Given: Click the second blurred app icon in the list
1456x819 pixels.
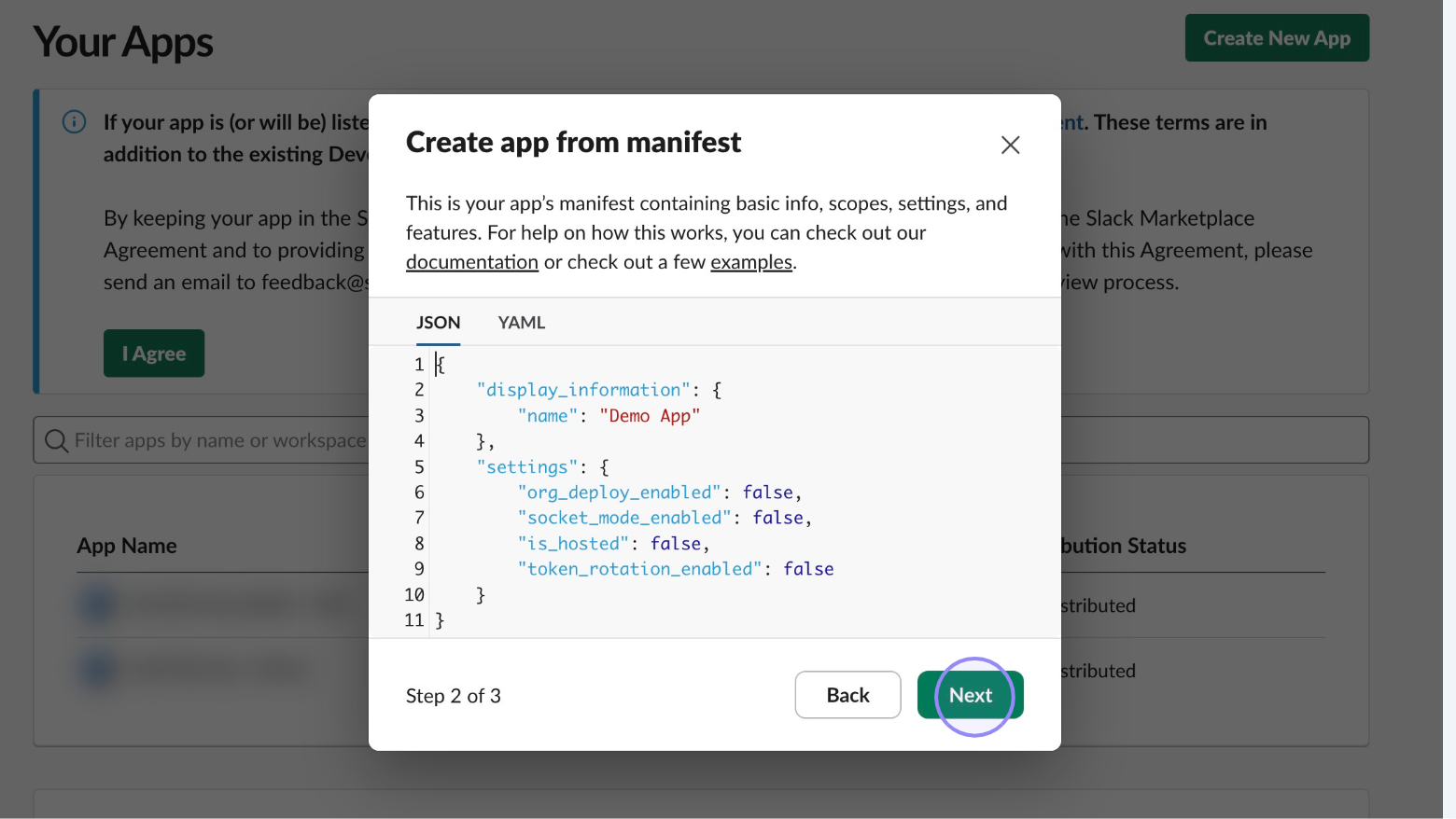Looking at the screenshot, I should (97, 670).
